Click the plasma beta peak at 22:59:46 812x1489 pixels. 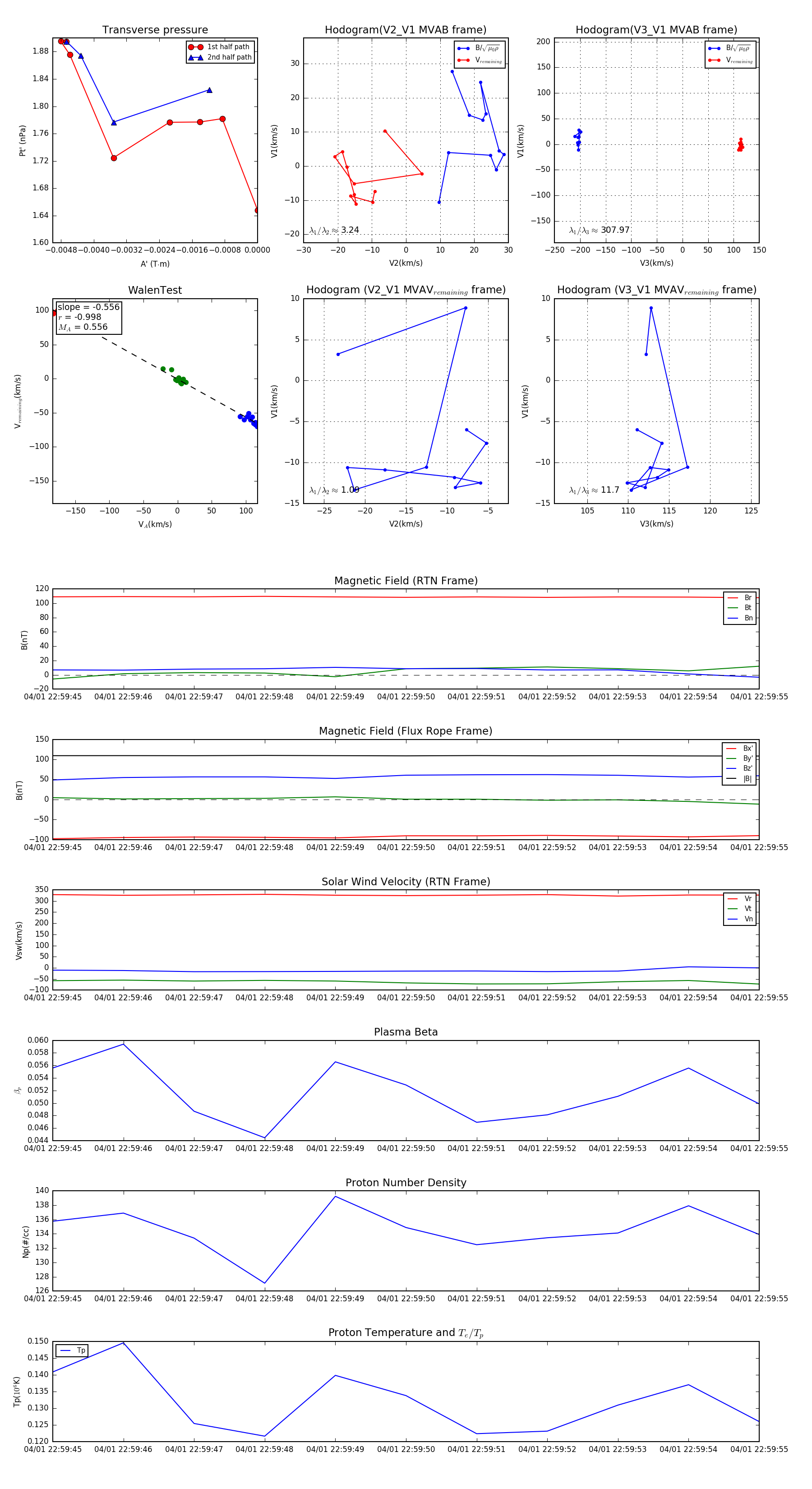click(x=123, y=1044)
